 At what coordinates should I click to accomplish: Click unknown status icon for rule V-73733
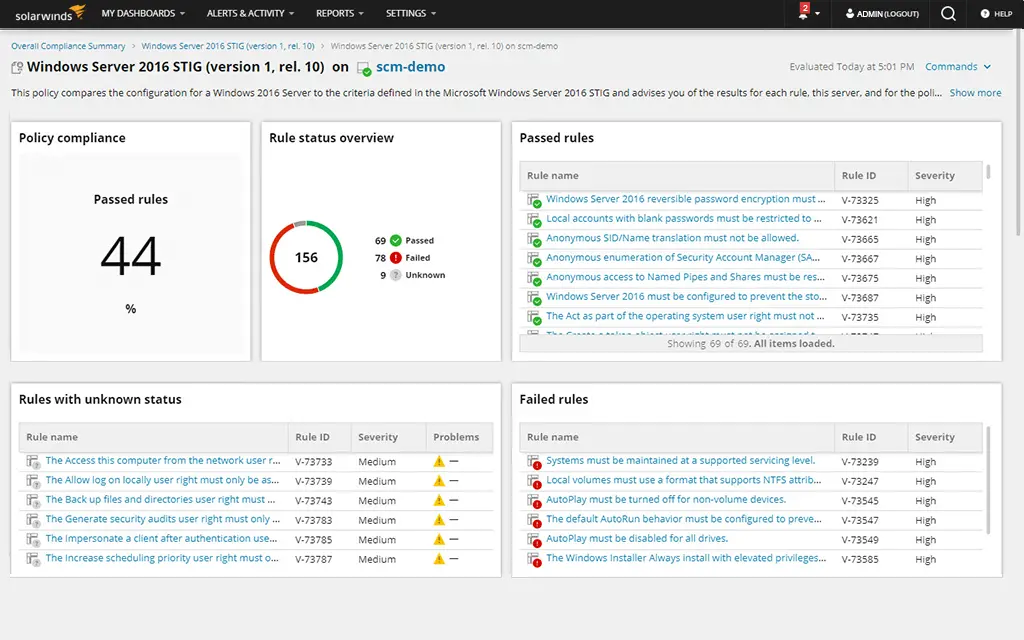33,462
